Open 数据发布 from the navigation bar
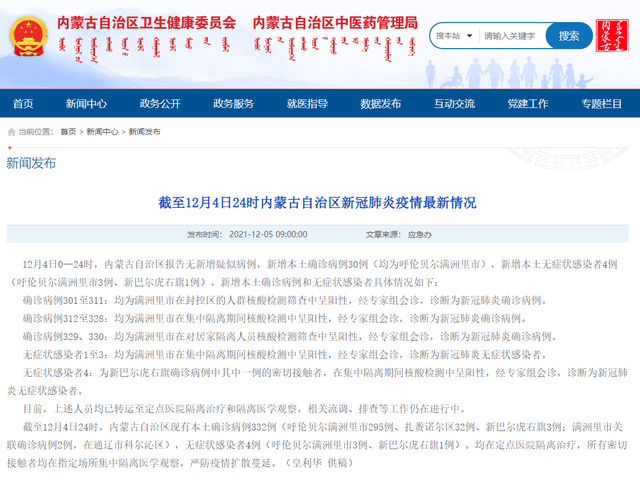Screen dimensions: 640x479 pos(381,104)
